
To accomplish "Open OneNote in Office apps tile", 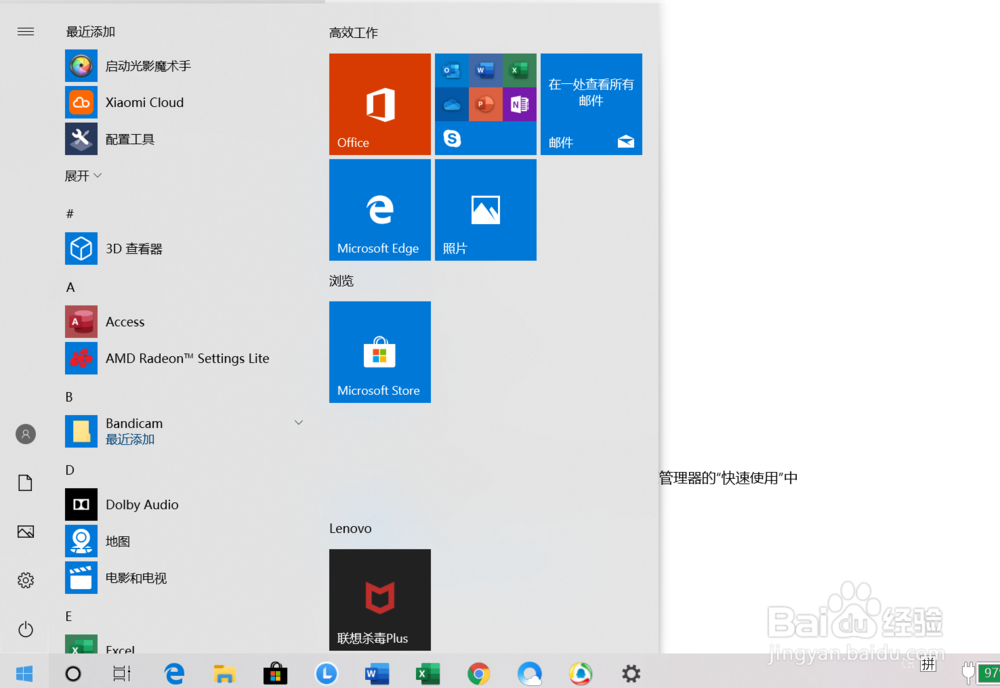I will pyautogui.click(x=519, y=104).
